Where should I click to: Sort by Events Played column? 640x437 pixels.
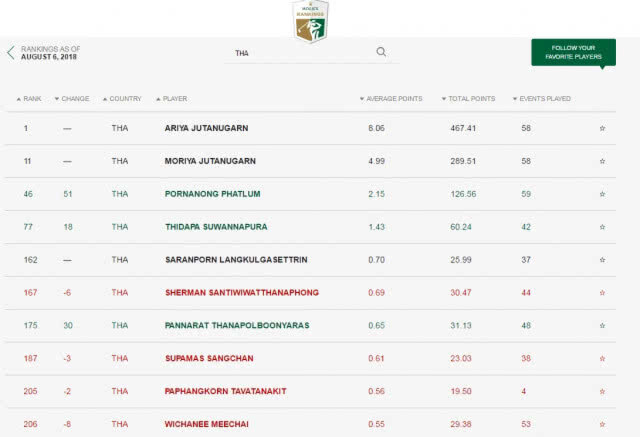coord(542,99)
